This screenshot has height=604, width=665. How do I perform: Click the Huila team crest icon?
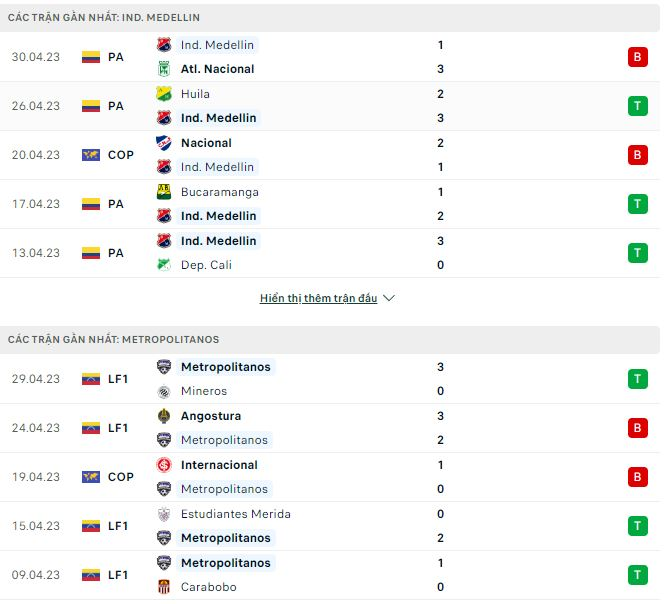(x=164, y=94)
